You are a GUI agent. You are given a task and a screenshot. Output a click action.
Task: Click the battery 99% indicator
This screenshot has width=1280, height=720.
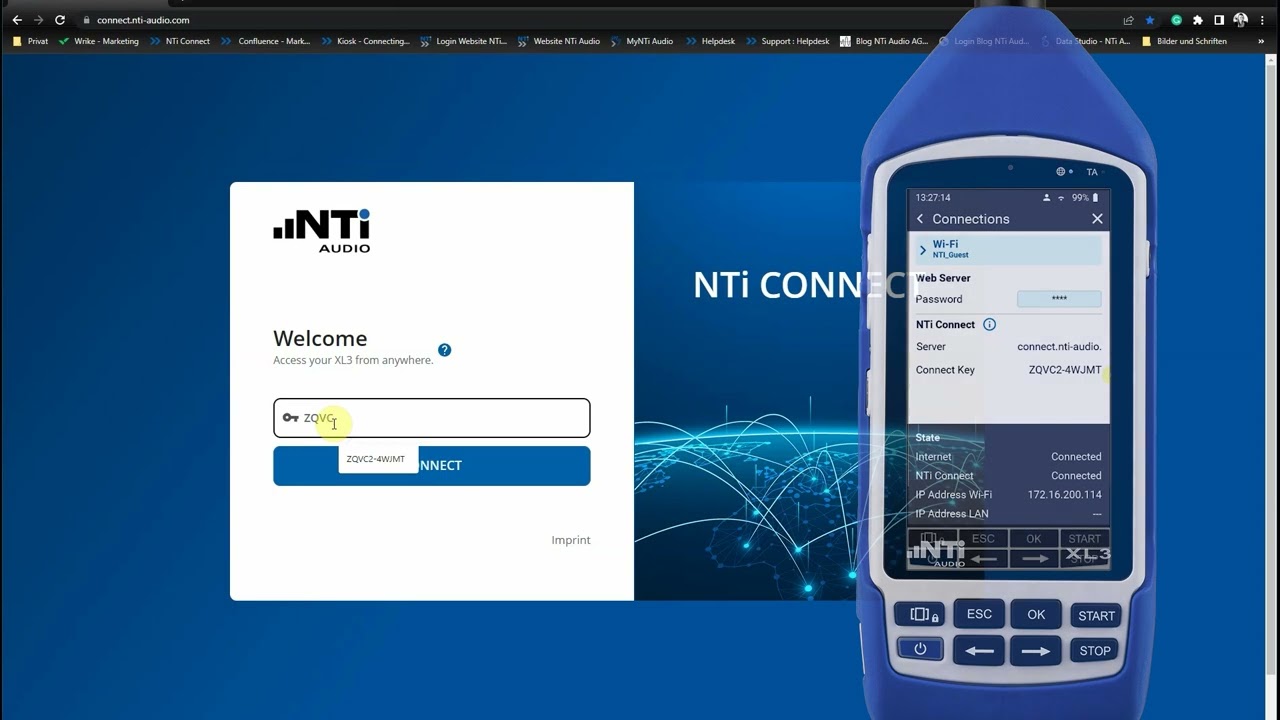point(1085,198)
